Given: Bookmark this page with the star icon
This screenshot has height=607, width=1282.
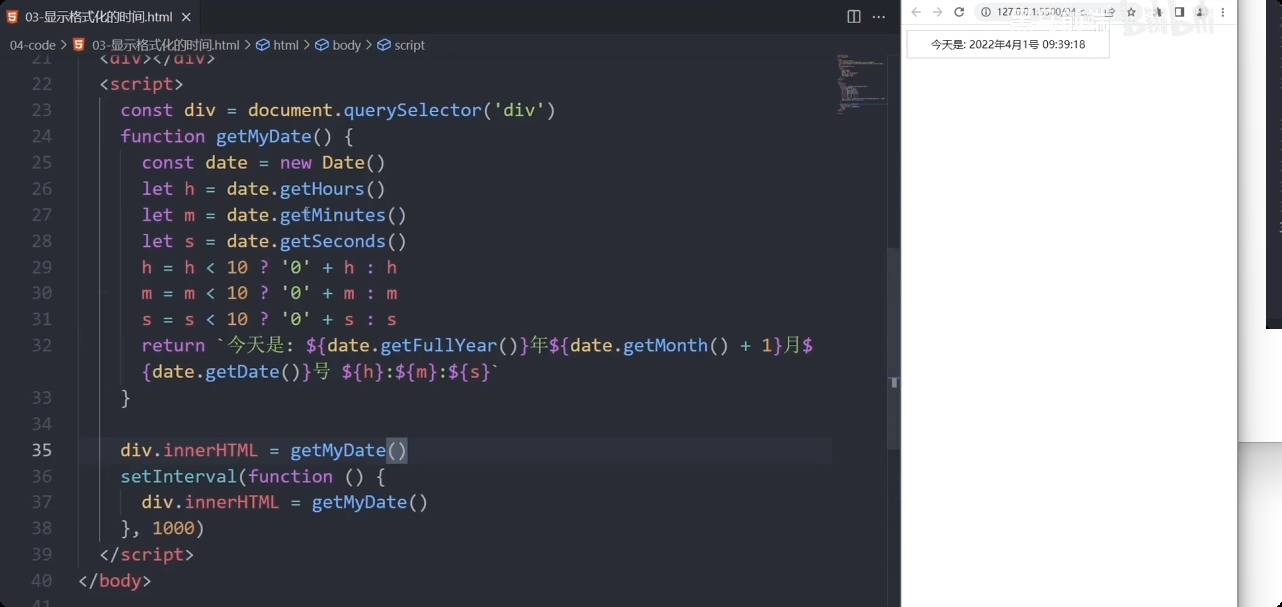Looking at the screenshot, I should pyautogui.click(x=1132, y=12).
